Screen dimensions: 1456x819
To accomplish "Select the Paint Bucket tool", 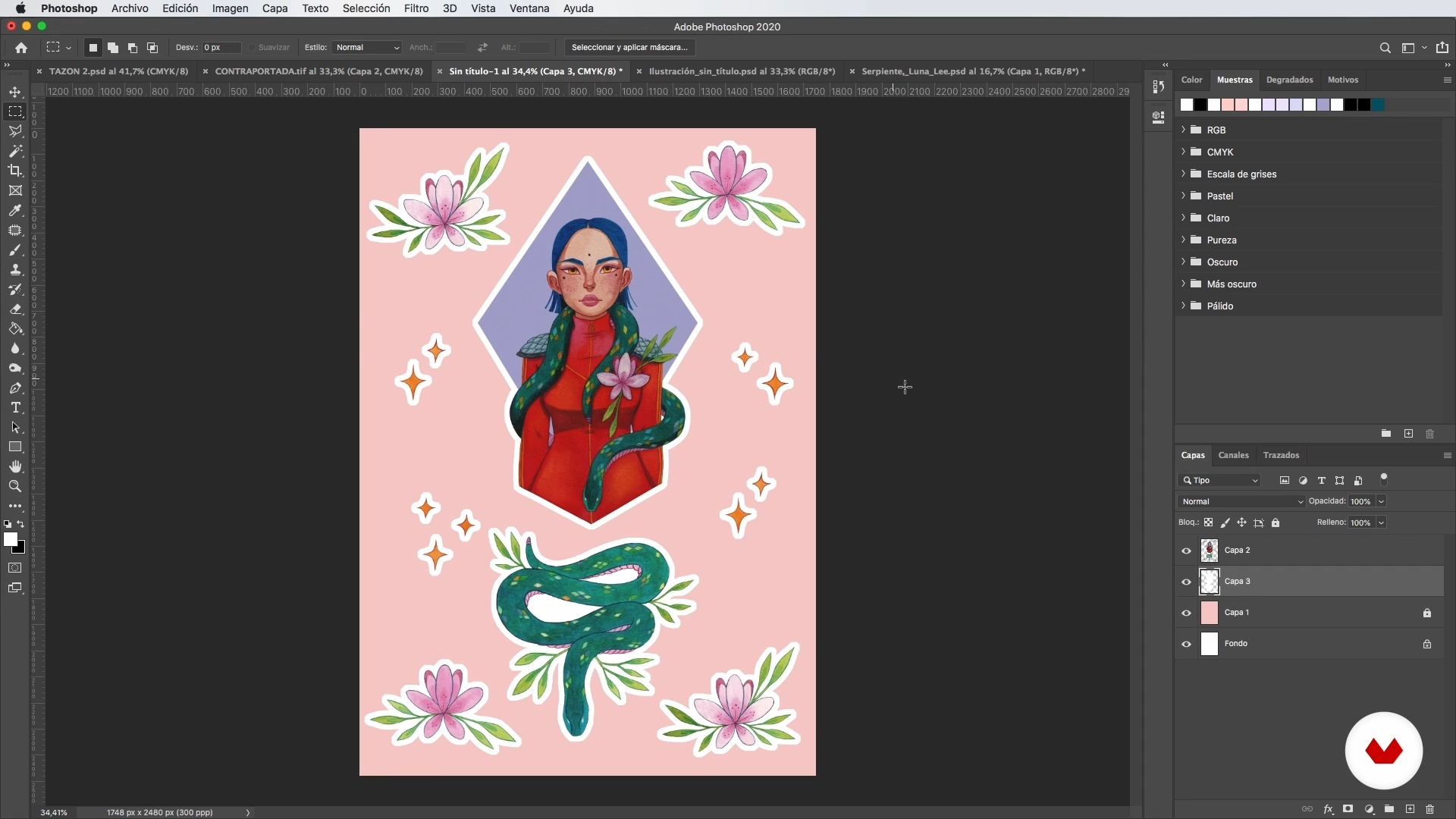I will [15, 328].
